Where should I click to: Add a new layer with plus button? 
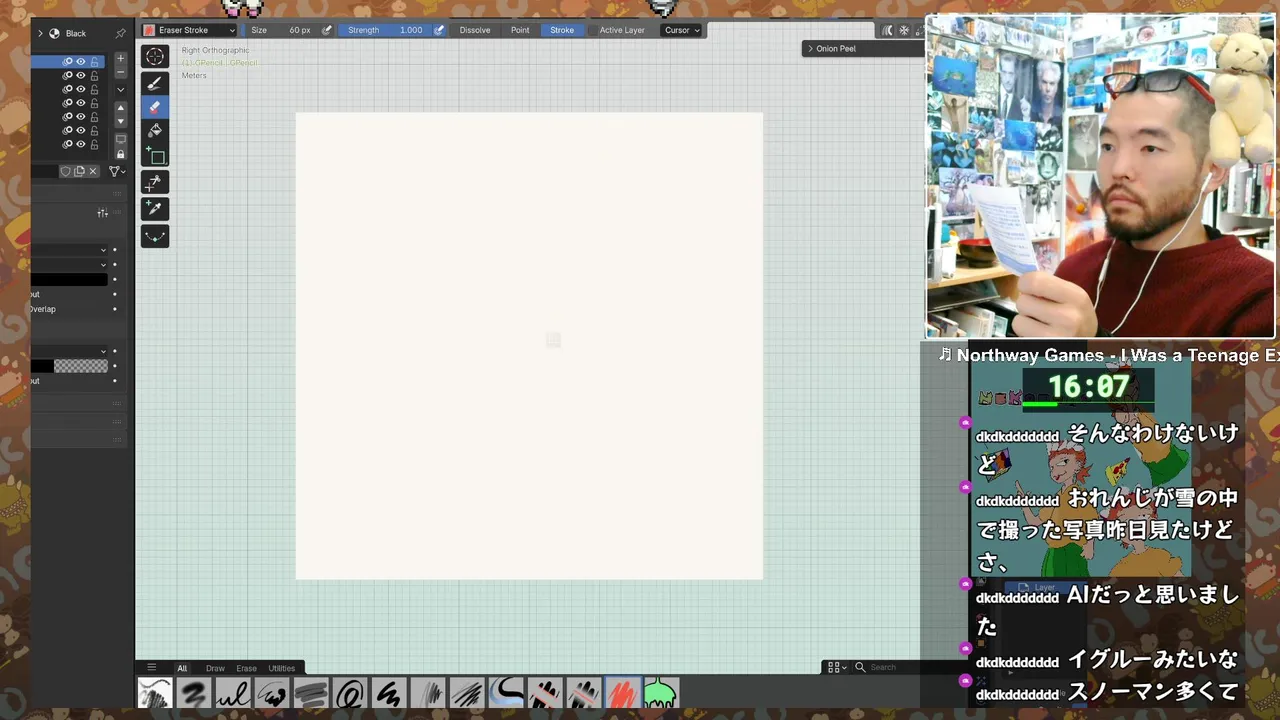click(x=121, y=59)
